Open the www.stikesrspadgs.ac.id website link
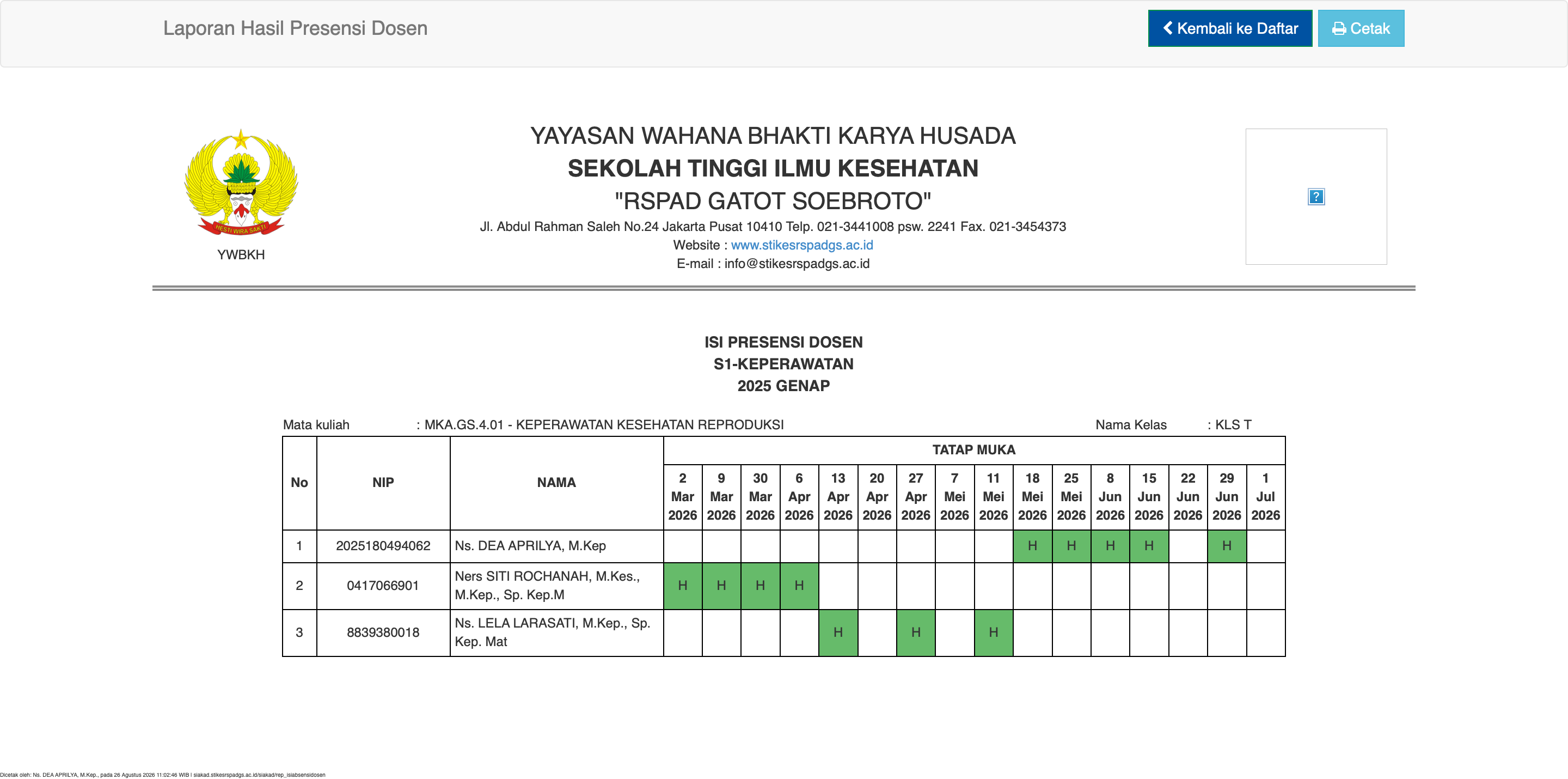Viewport: 1568px width, 779px height. click(x=801, y=245)
